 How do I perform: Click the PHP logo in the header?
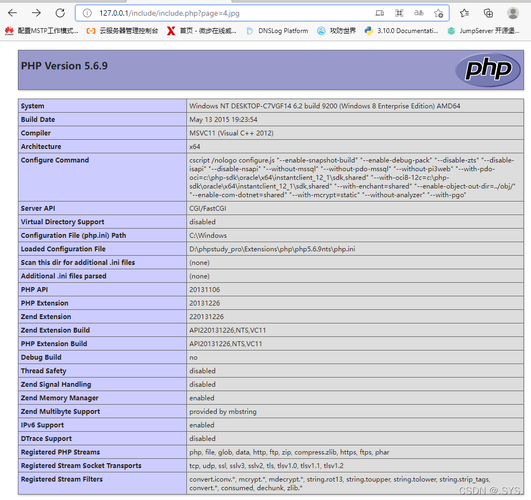point(488,69)
